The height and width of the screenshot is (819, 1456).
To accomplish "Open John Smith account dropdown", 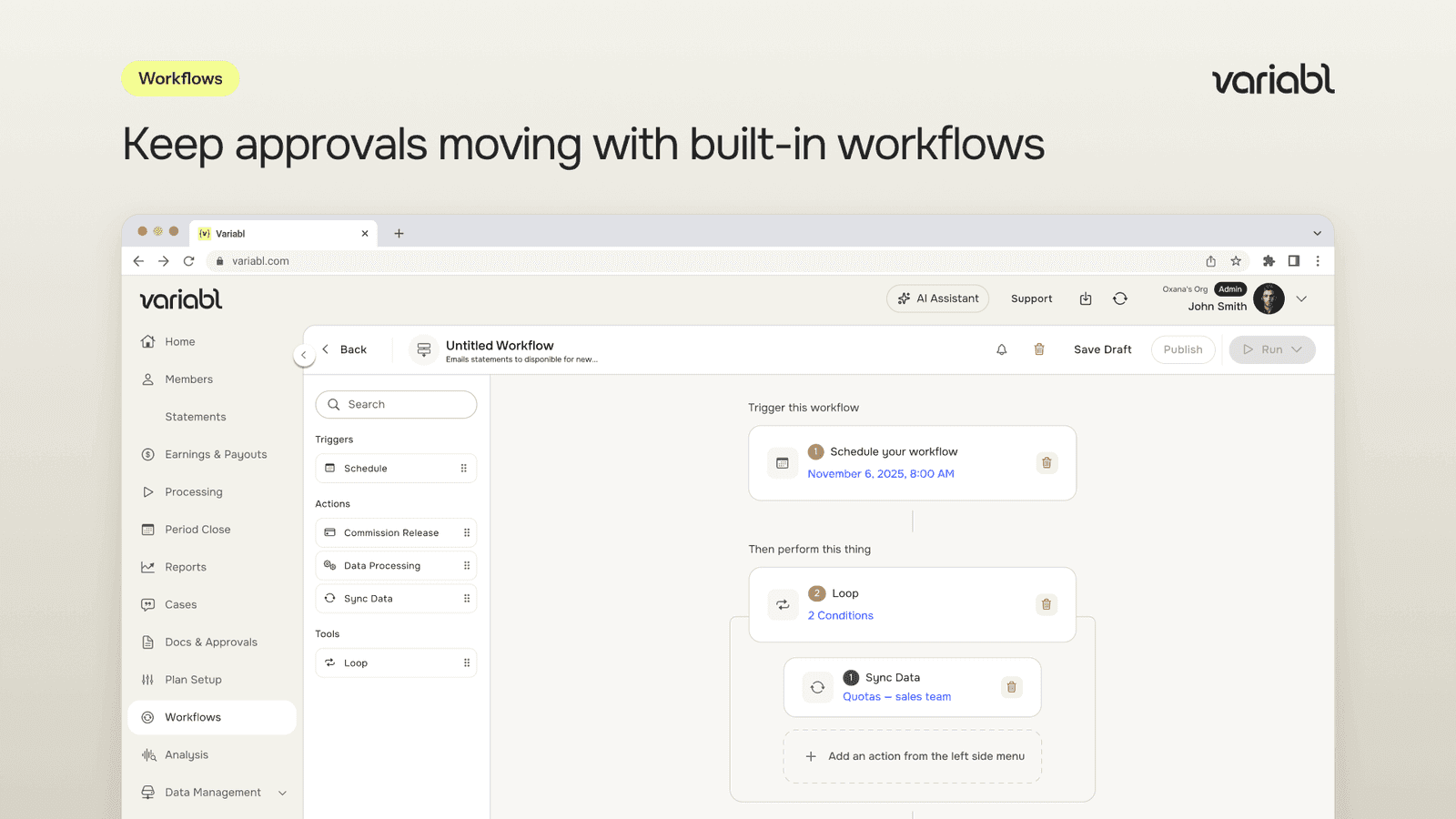I will coord(1301,298).
